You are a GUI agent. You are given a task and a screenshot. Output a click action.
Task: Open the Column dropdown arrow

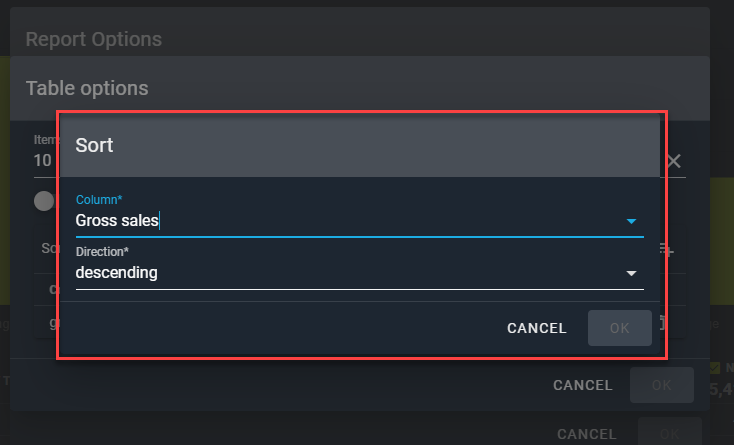(x=631, y=221)
